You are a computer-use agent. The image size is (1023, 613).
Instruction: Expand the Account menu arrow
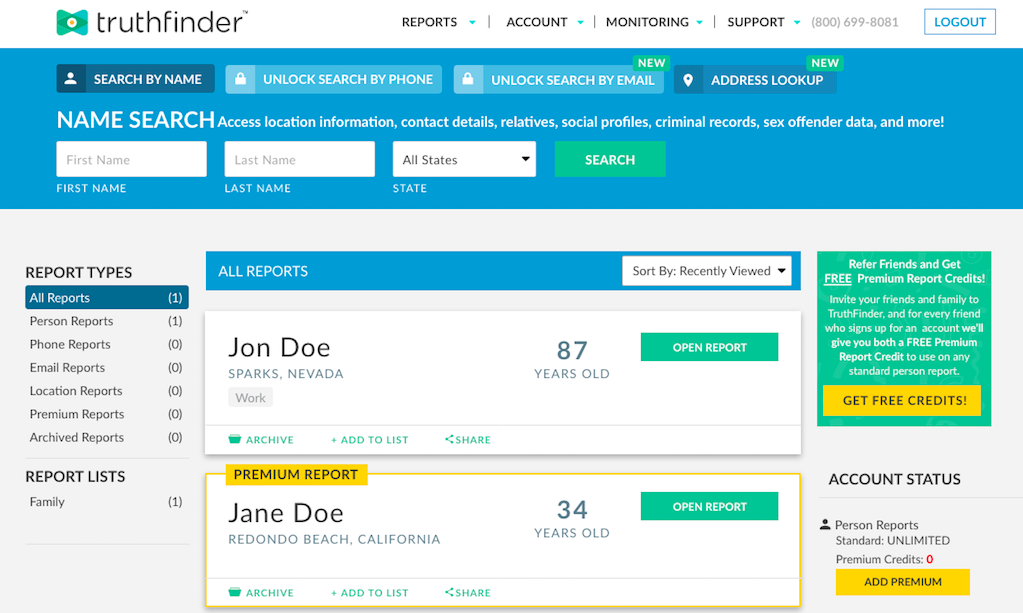click(x=581, y=23)
